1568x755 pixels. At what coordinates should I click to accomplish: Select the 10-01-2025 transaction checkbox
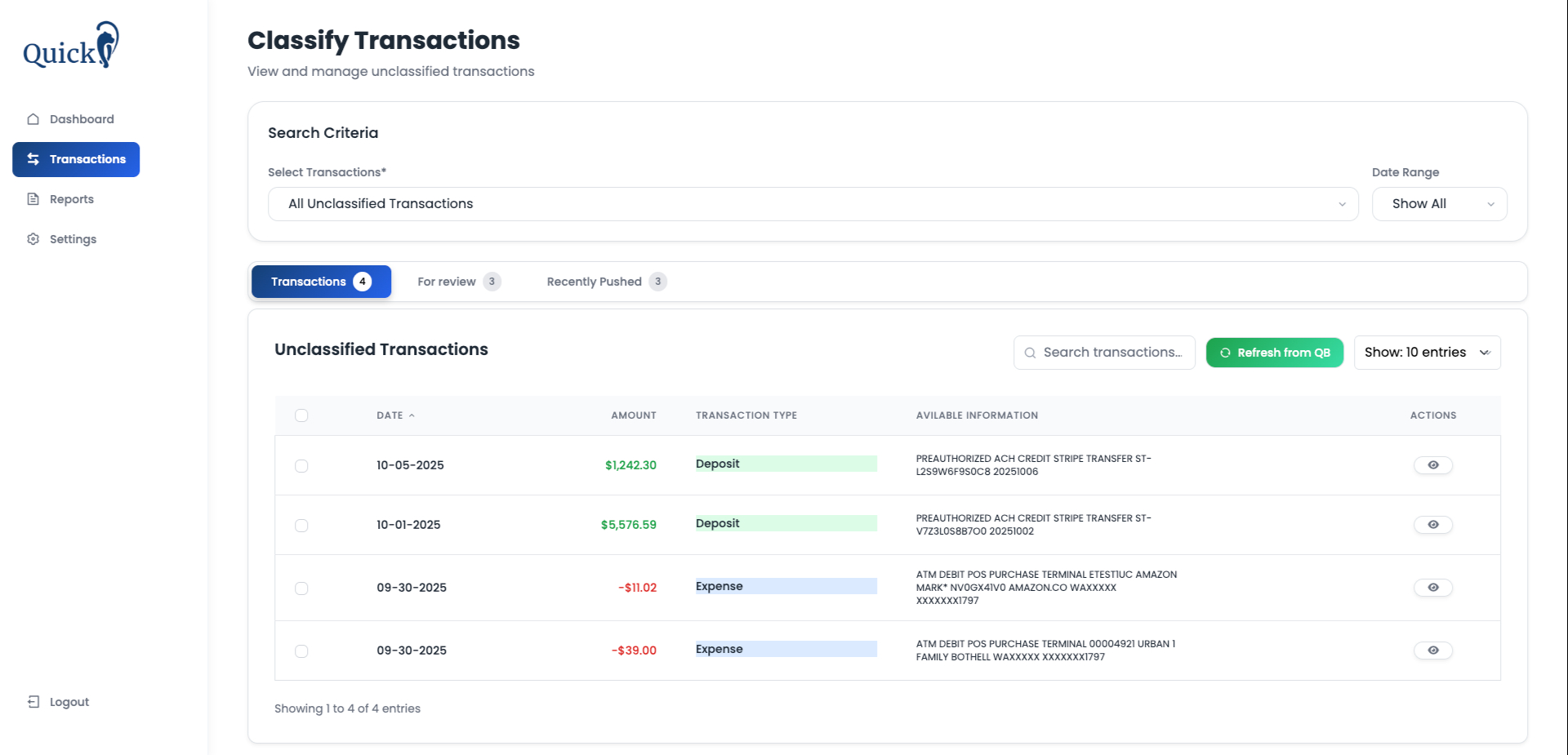tap(301, 526)
